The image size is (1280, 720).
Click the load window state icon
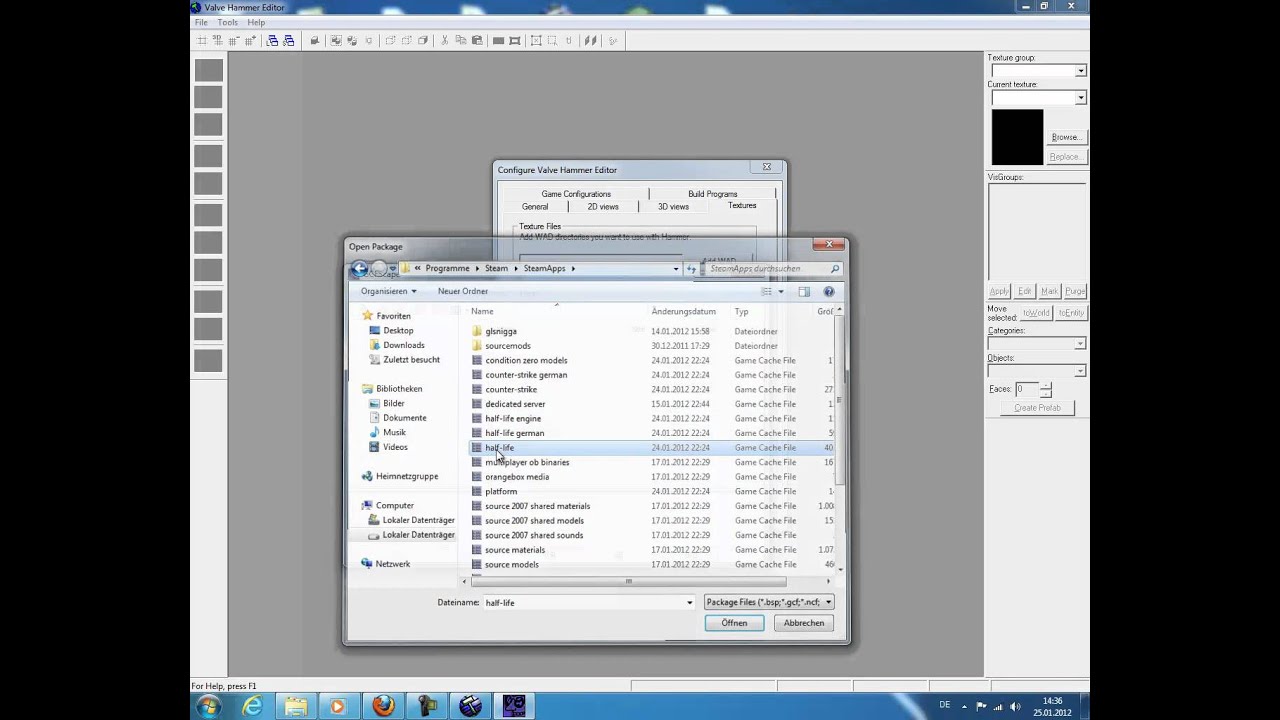272,41
